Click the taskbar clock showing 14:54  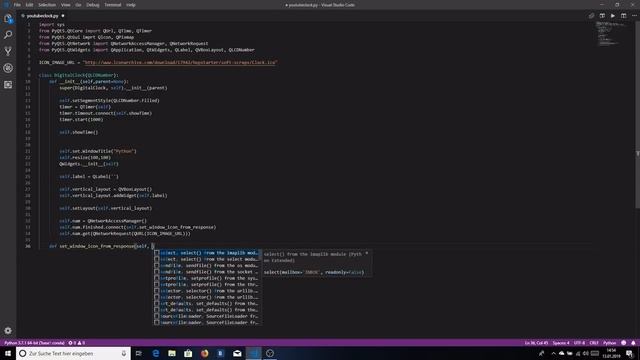[611, 353]
